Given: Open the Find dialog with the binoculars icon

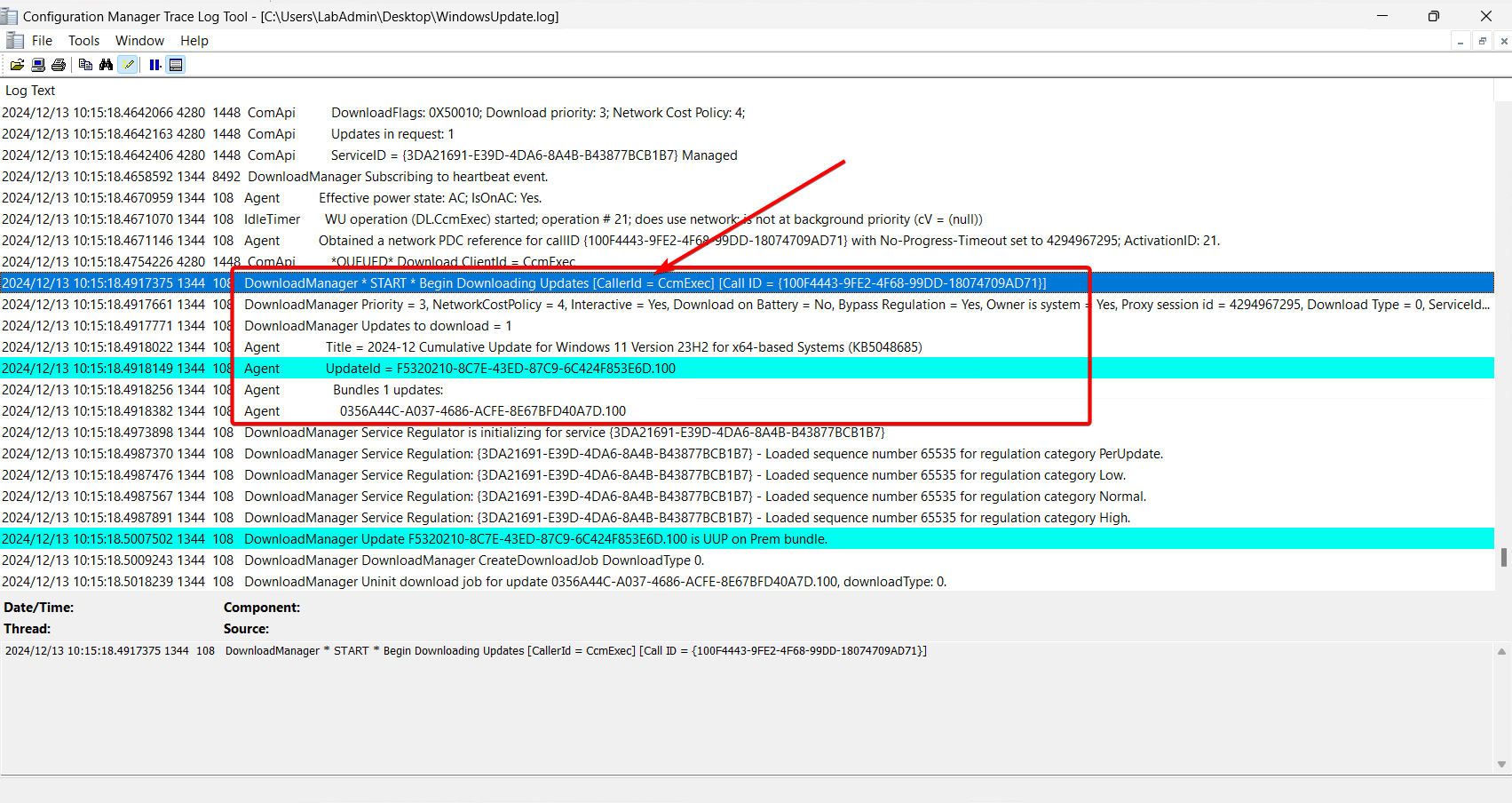Looking at the screenshot, I should 107,64.
